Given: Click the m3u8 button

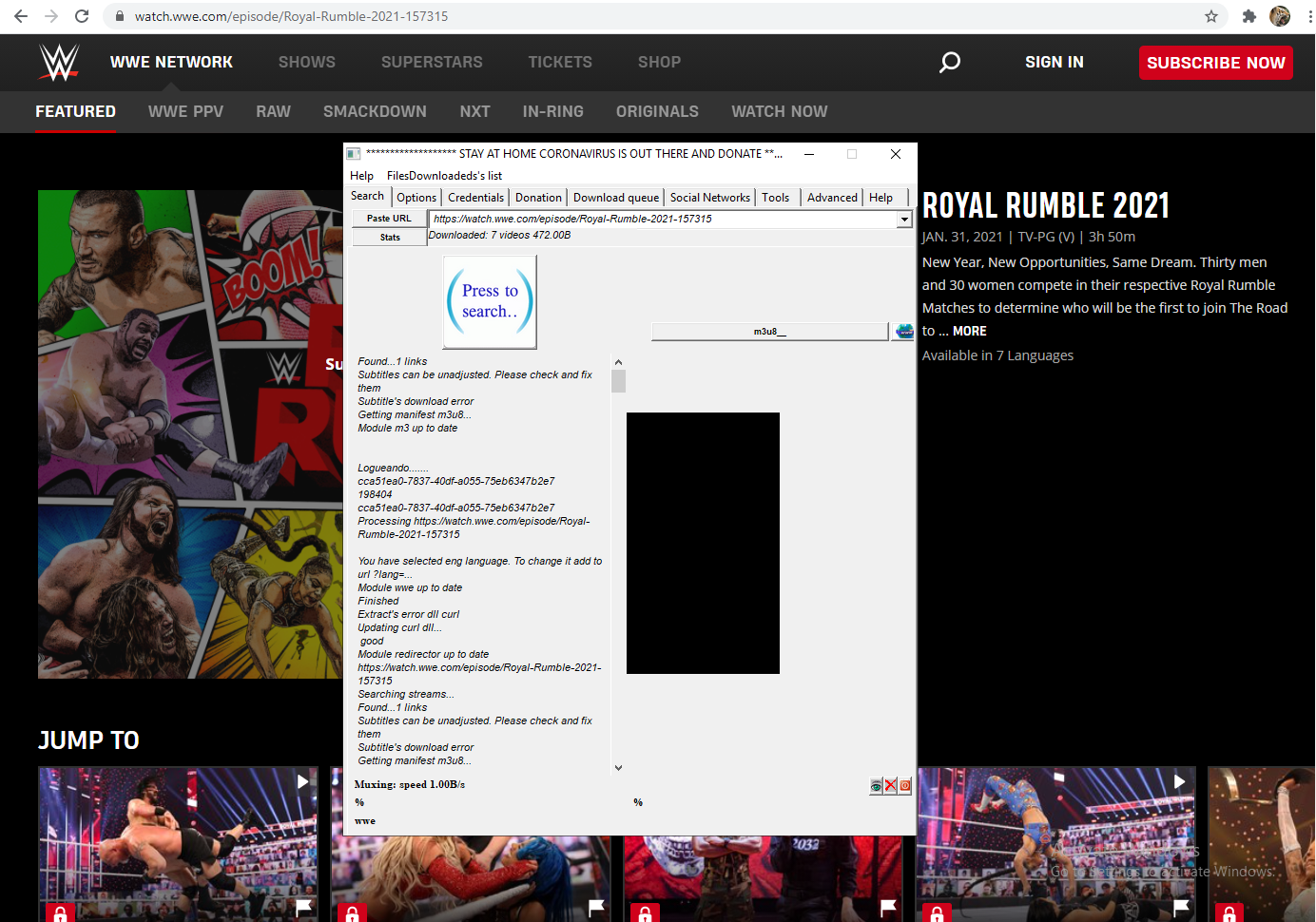Looking at the screenshot, I should click(769, 332).
